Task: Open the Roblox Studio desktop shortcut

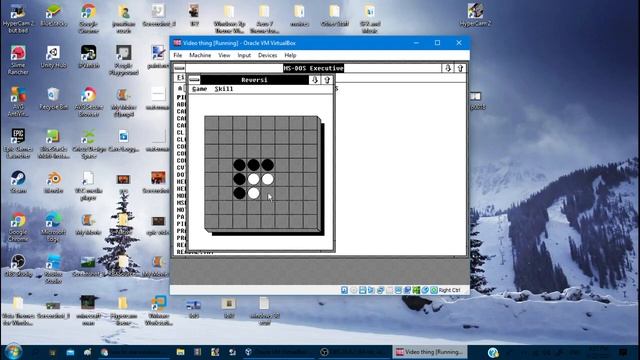Action: (x=53, y=269)
